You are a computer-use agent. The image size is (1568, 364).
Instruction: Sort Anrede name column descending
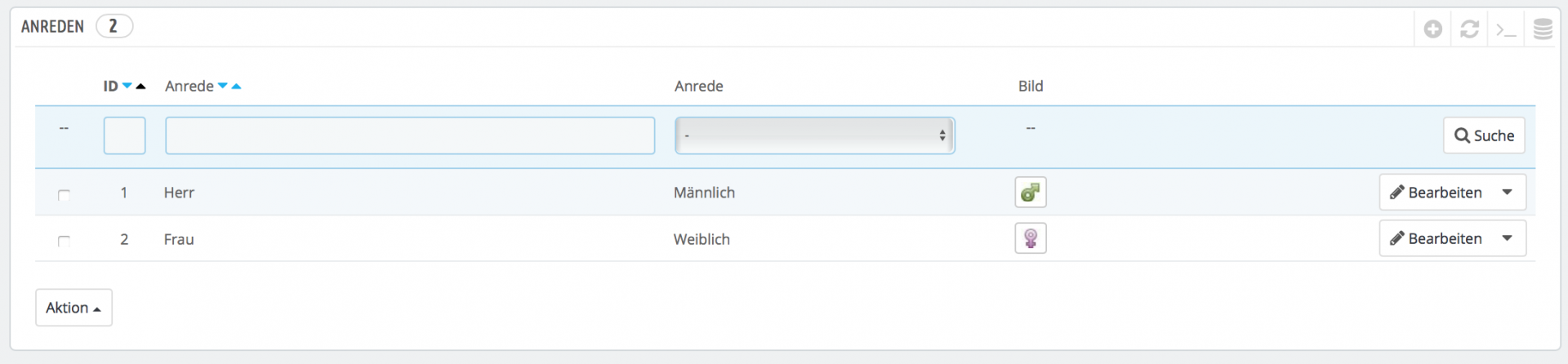[222, 86]
